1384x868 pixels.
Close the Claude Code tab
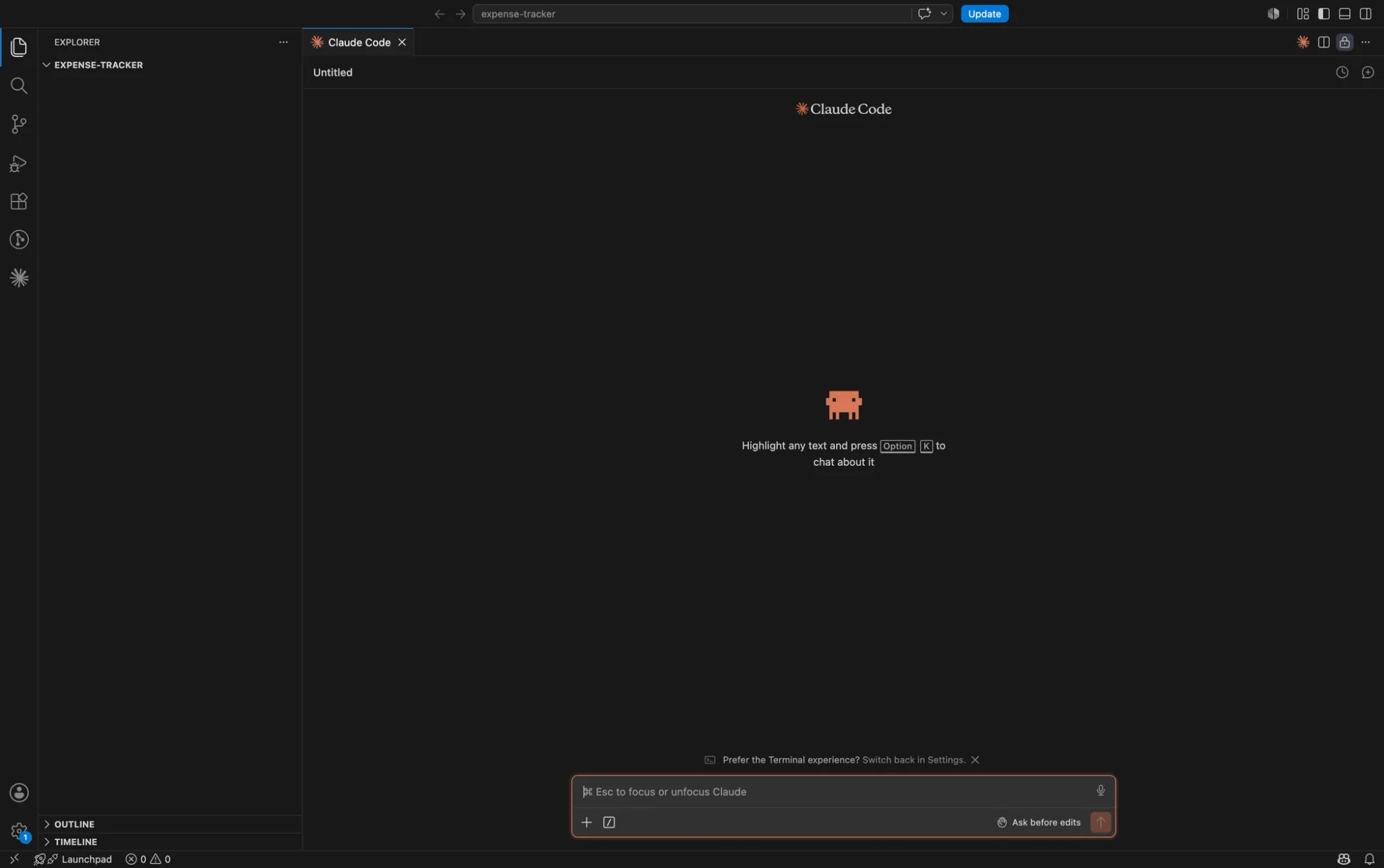[x=402, y=42]
